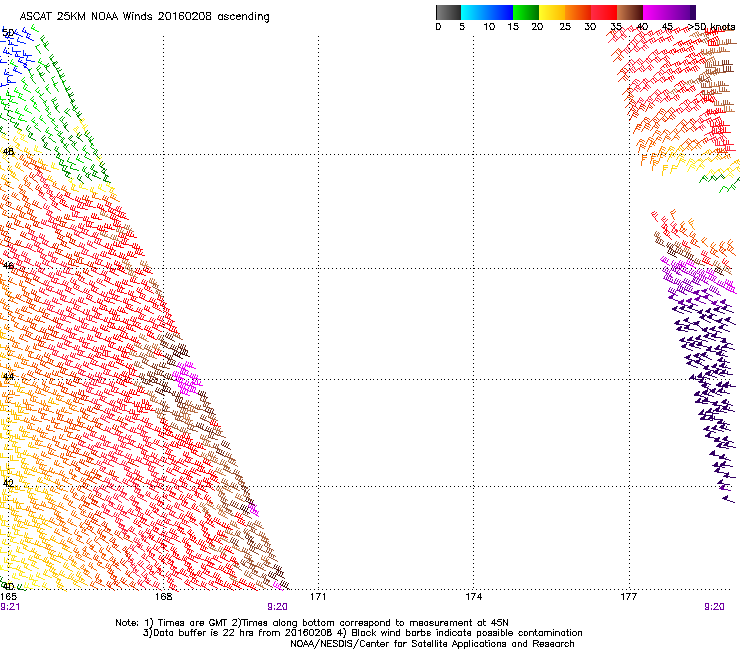This screenshot has height=650, width=740.
Task: Select the '15' legend scale label
Action: pyautogui.click(x=513, y=26)
